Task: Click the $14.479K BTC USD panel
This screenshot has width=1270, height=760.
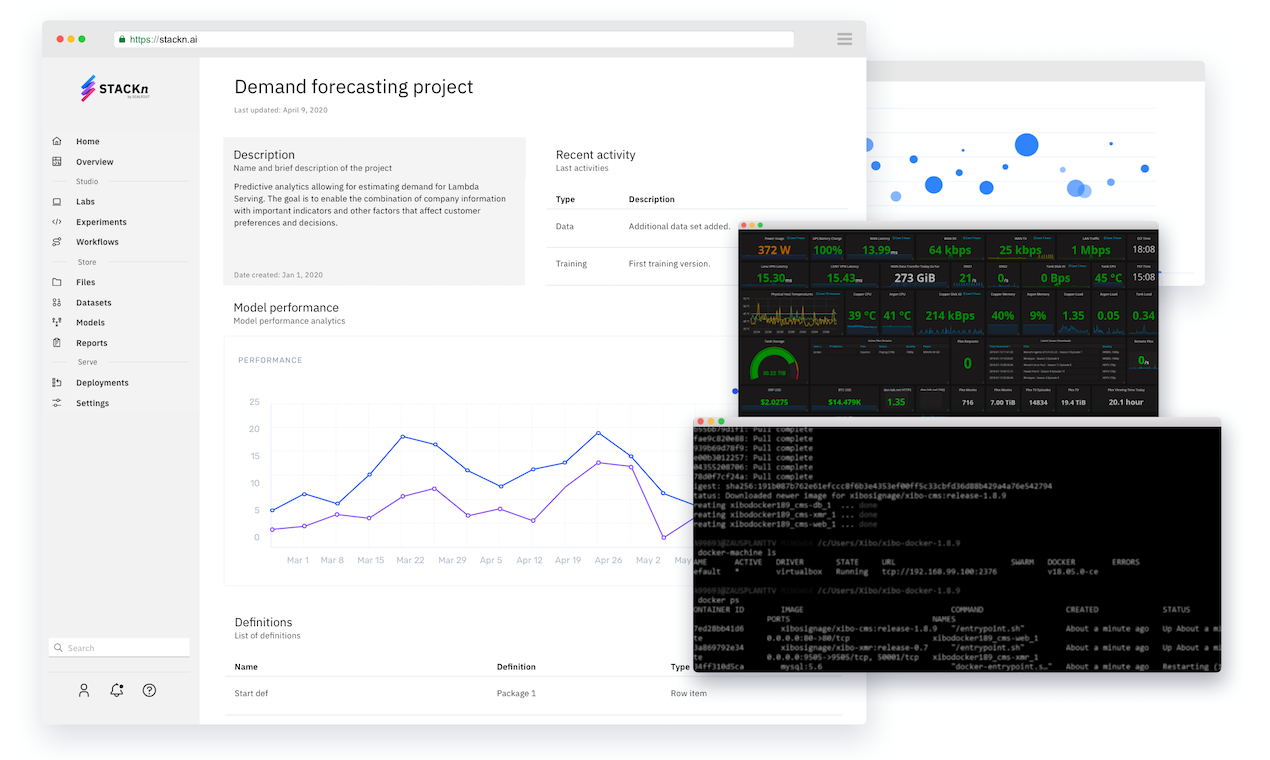Action: [843, 398]
